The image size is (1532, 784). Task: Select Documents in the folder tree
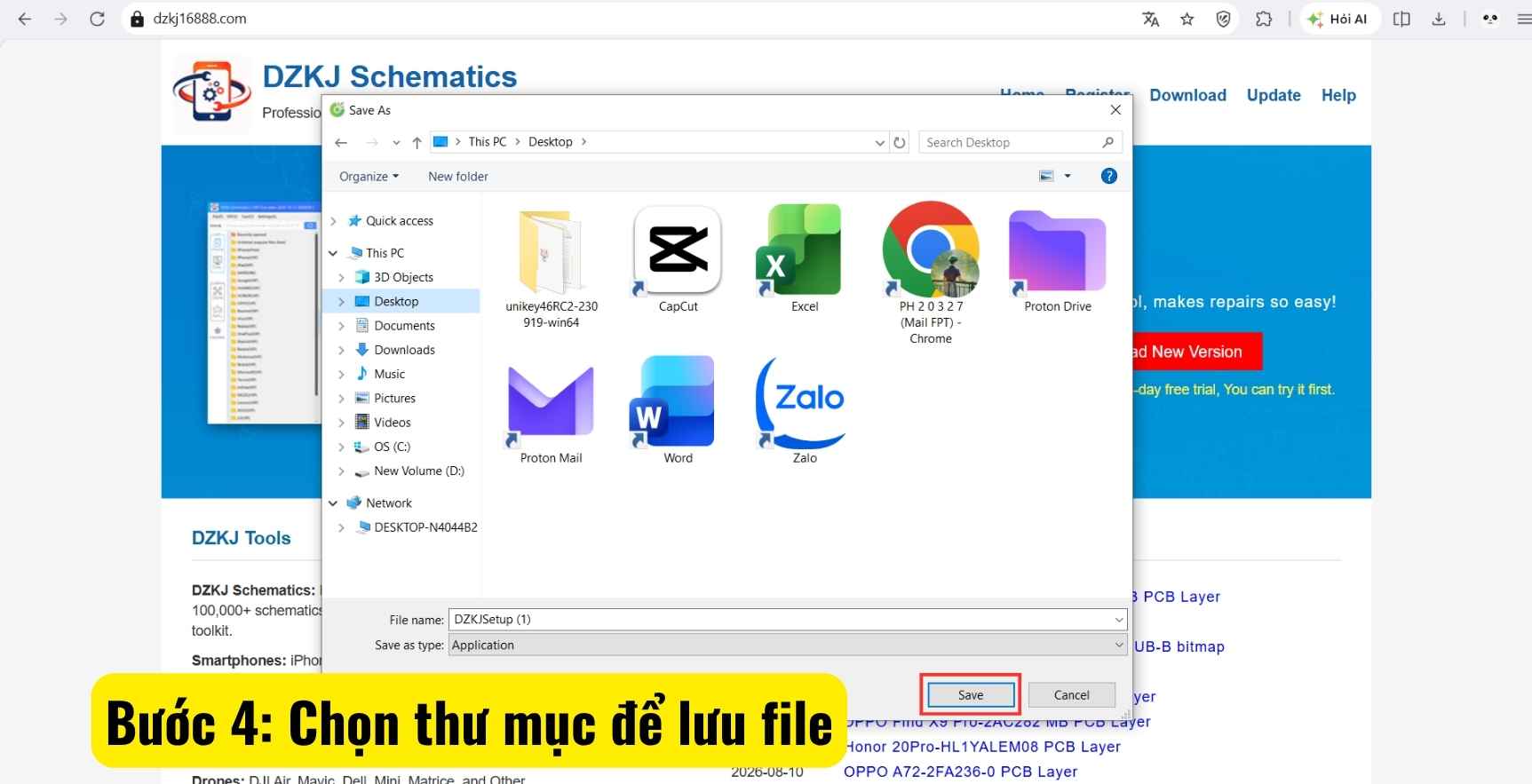point(404,326)
